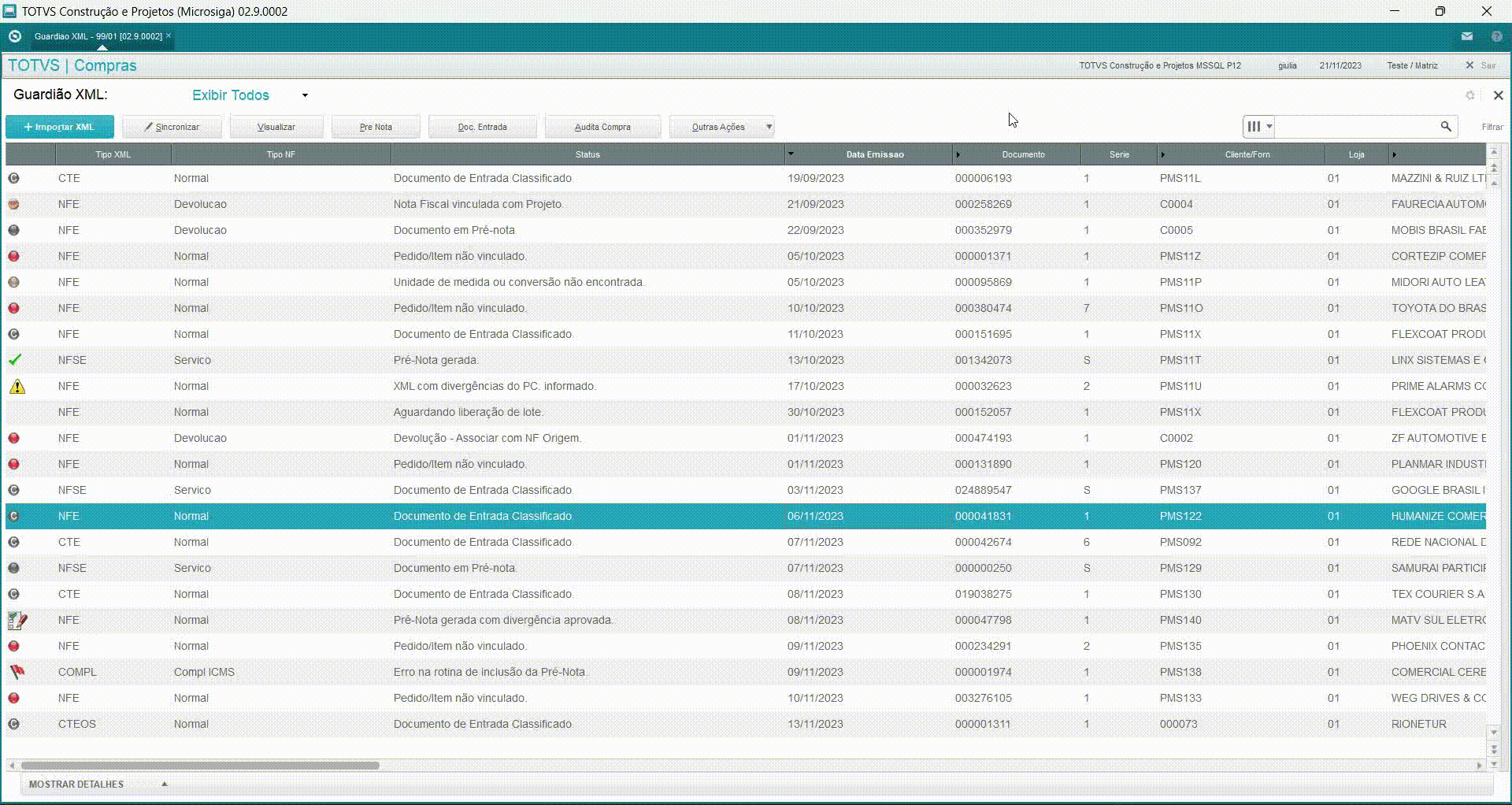Click the Doc. Entrada button
The width and height of the screenshot is (1512, 805).
coord(482,127)
